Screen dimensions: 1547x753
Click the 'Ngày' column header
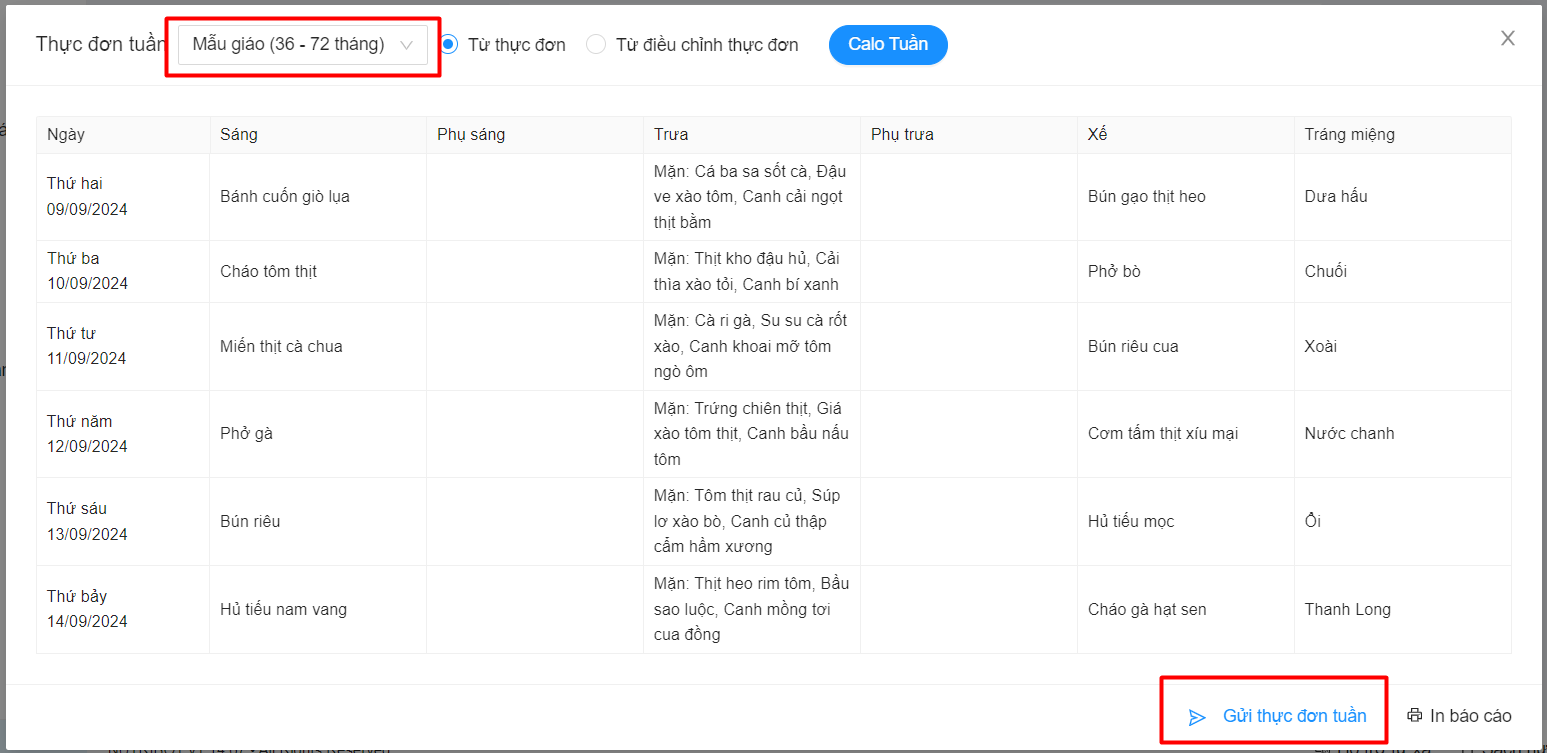tap(66, 134)
